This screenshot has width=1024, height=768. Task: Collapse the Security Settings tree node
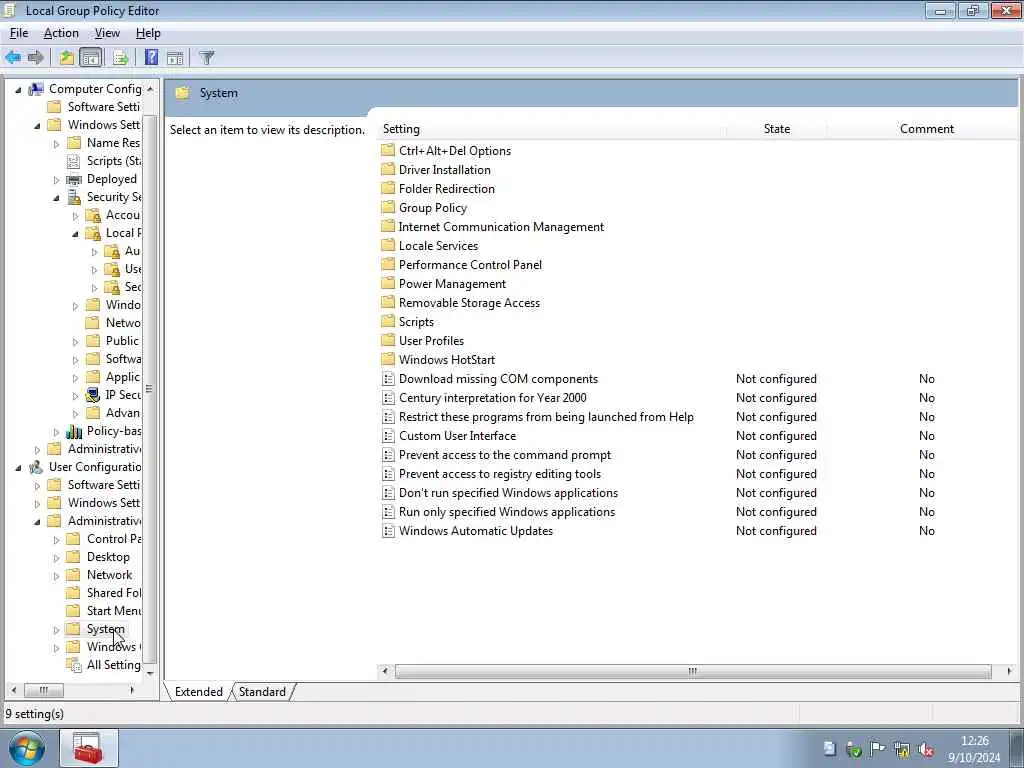[56, 197]
